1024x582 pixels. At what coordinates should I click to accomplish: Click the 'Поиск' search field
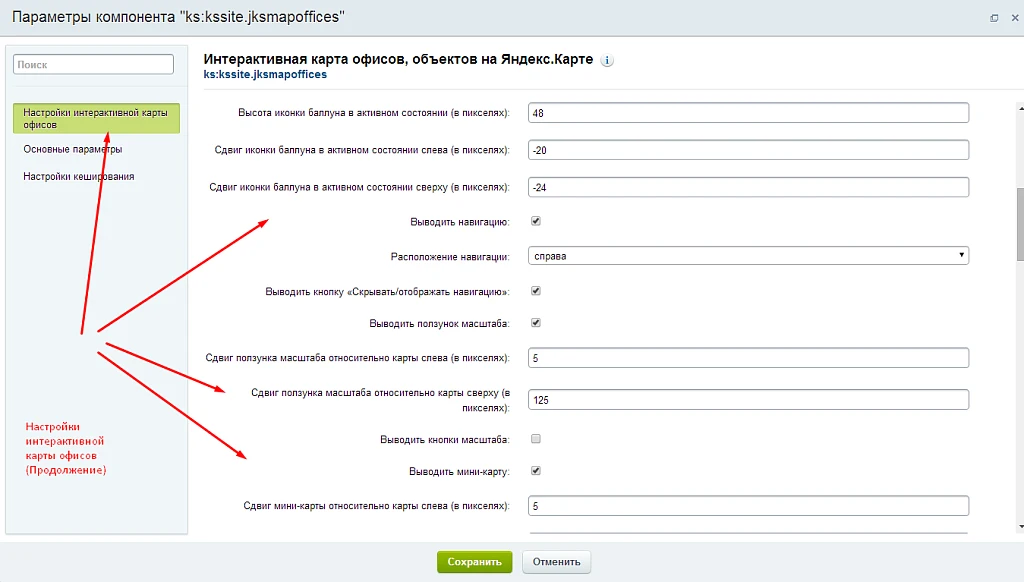pyautogui.click(x=93, y=64)
